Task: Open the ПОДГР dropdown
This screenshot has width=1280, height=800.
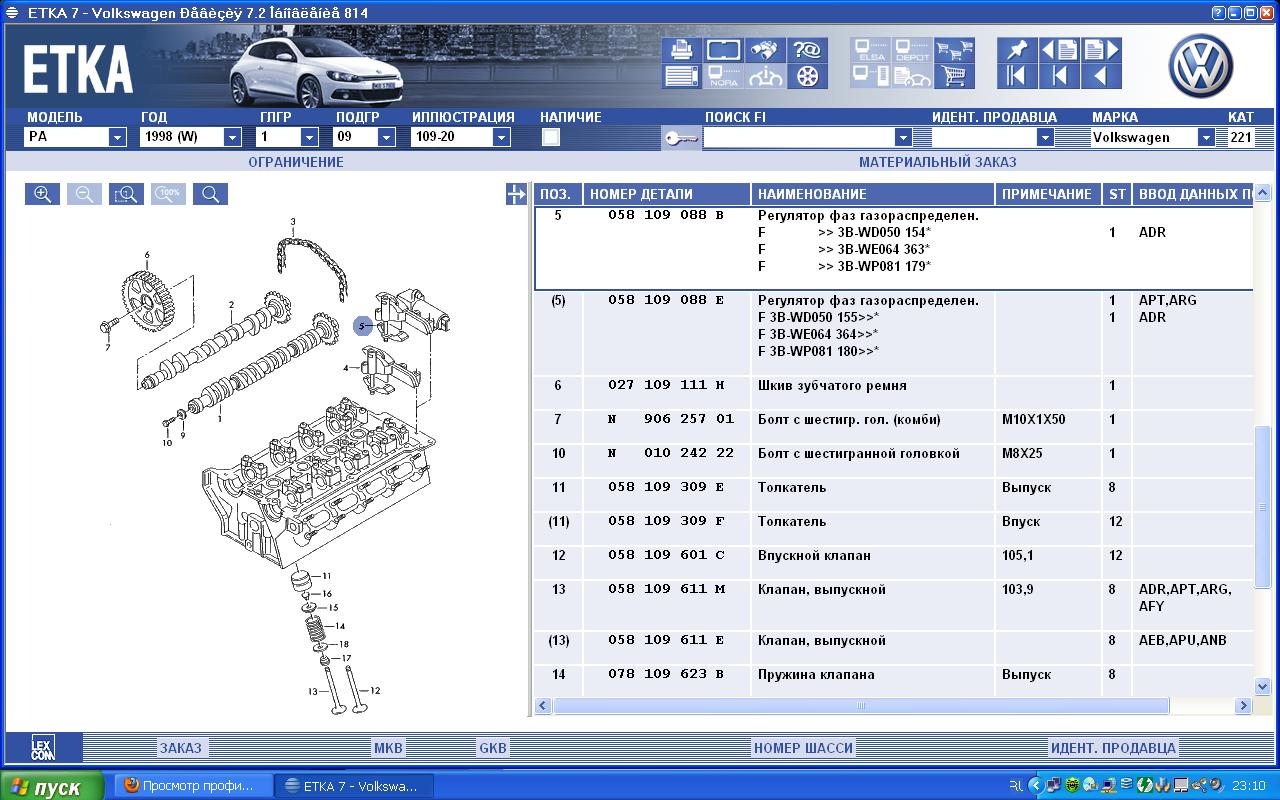Action: point(386,138)
